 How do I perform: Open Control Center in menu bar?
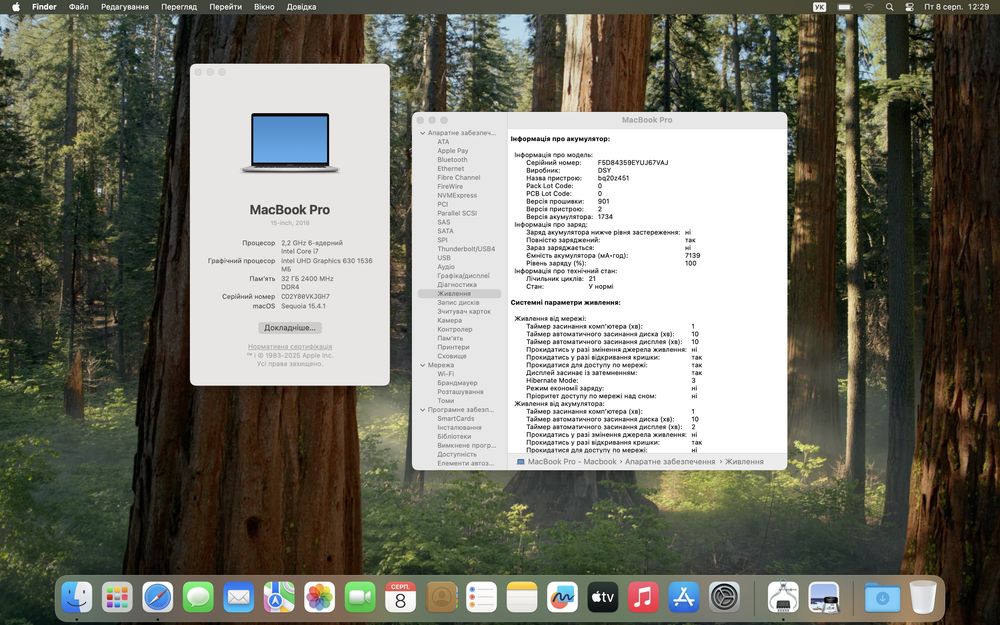[909, 6]
